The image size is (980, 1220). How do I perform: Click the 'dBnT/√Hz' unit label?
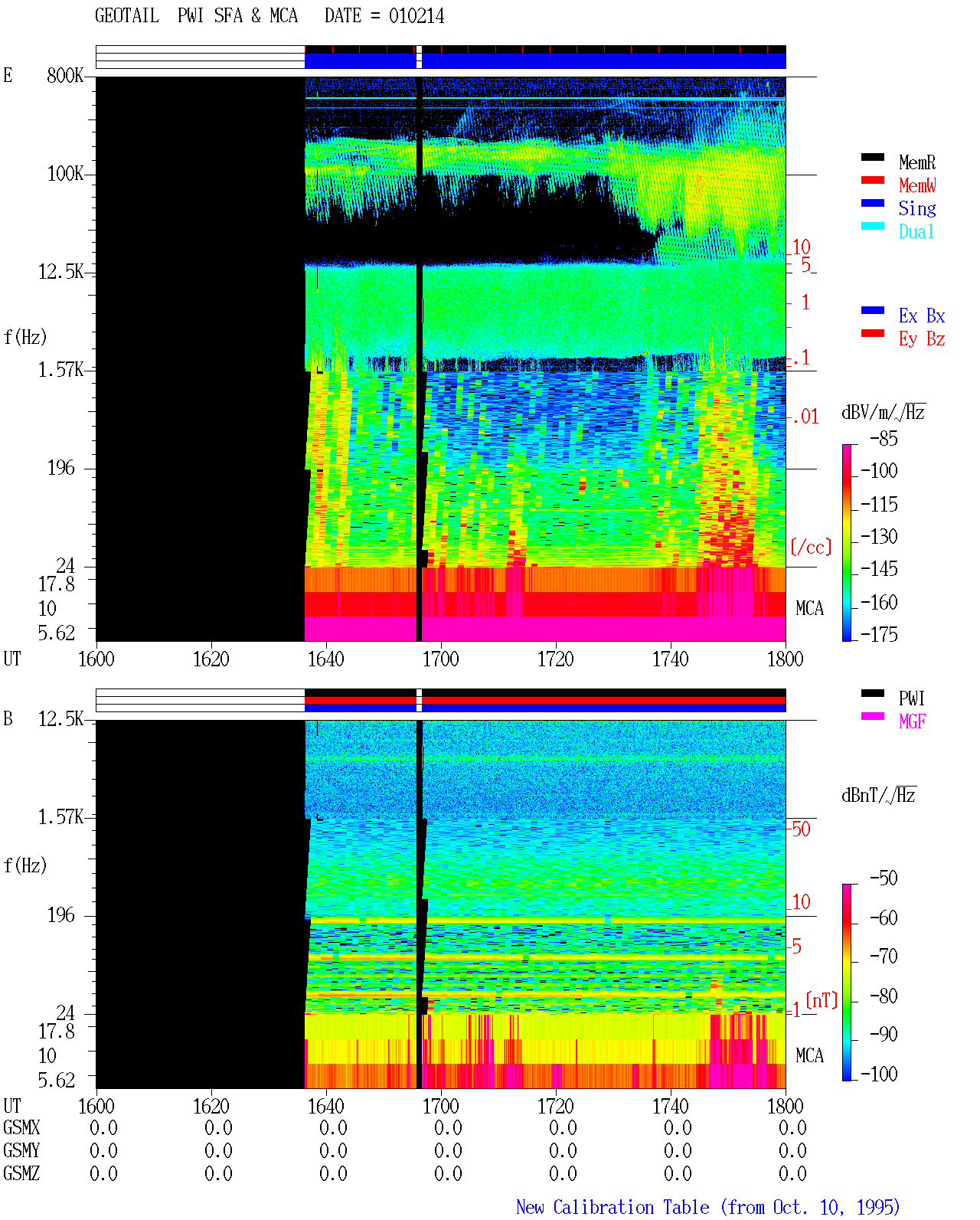click(879, 795)
